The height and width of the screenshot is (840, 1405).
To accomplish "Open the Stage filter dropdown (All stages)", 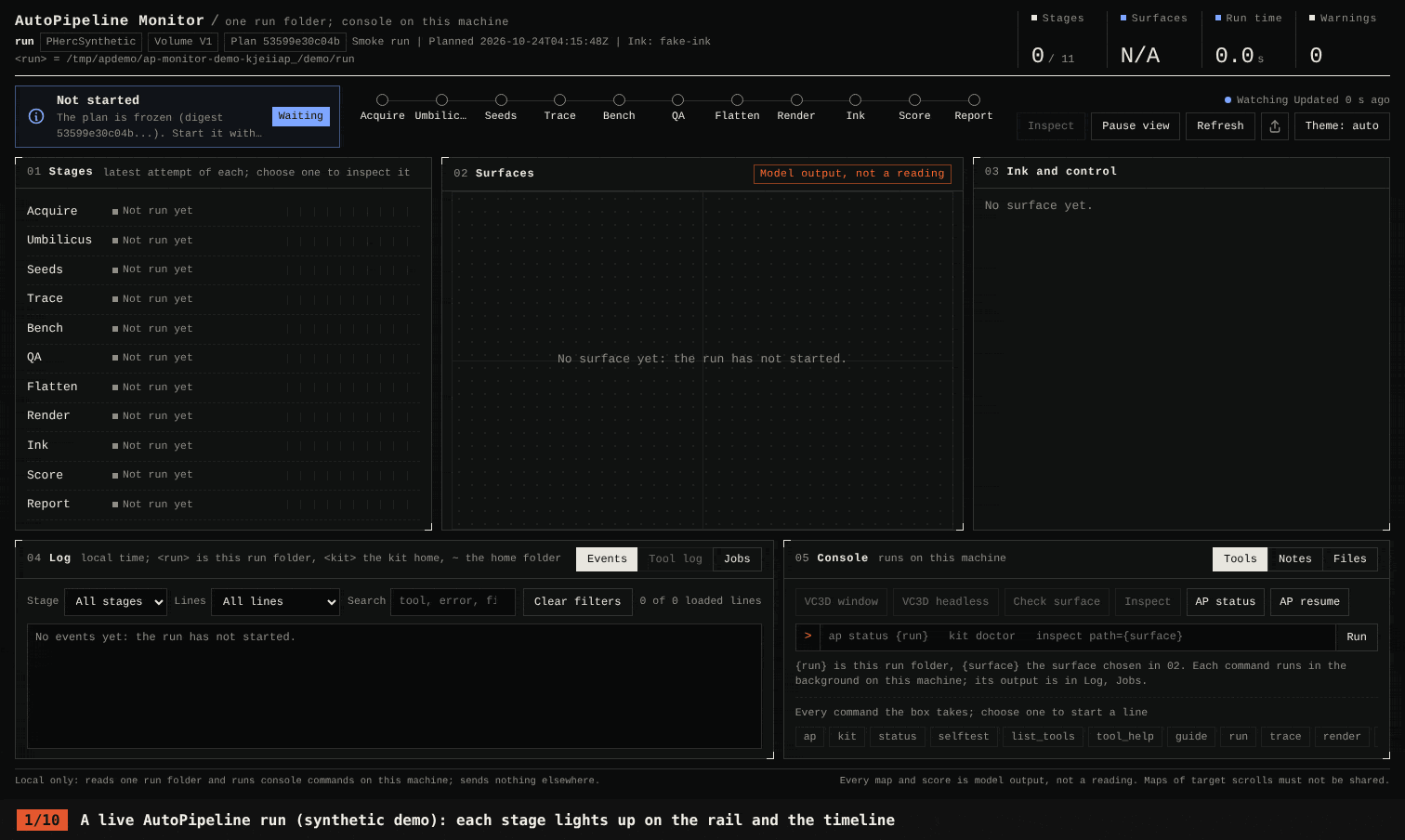I will [x=115, y=602].
